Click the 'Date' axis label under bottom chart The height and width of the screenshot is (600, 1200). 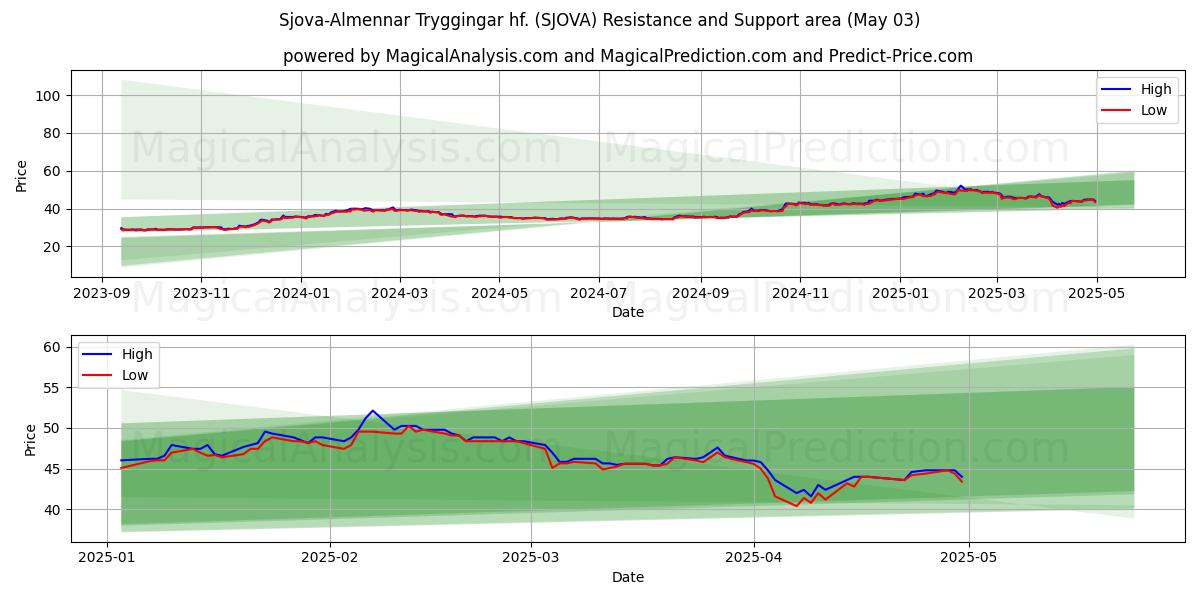tap(628, 577)
